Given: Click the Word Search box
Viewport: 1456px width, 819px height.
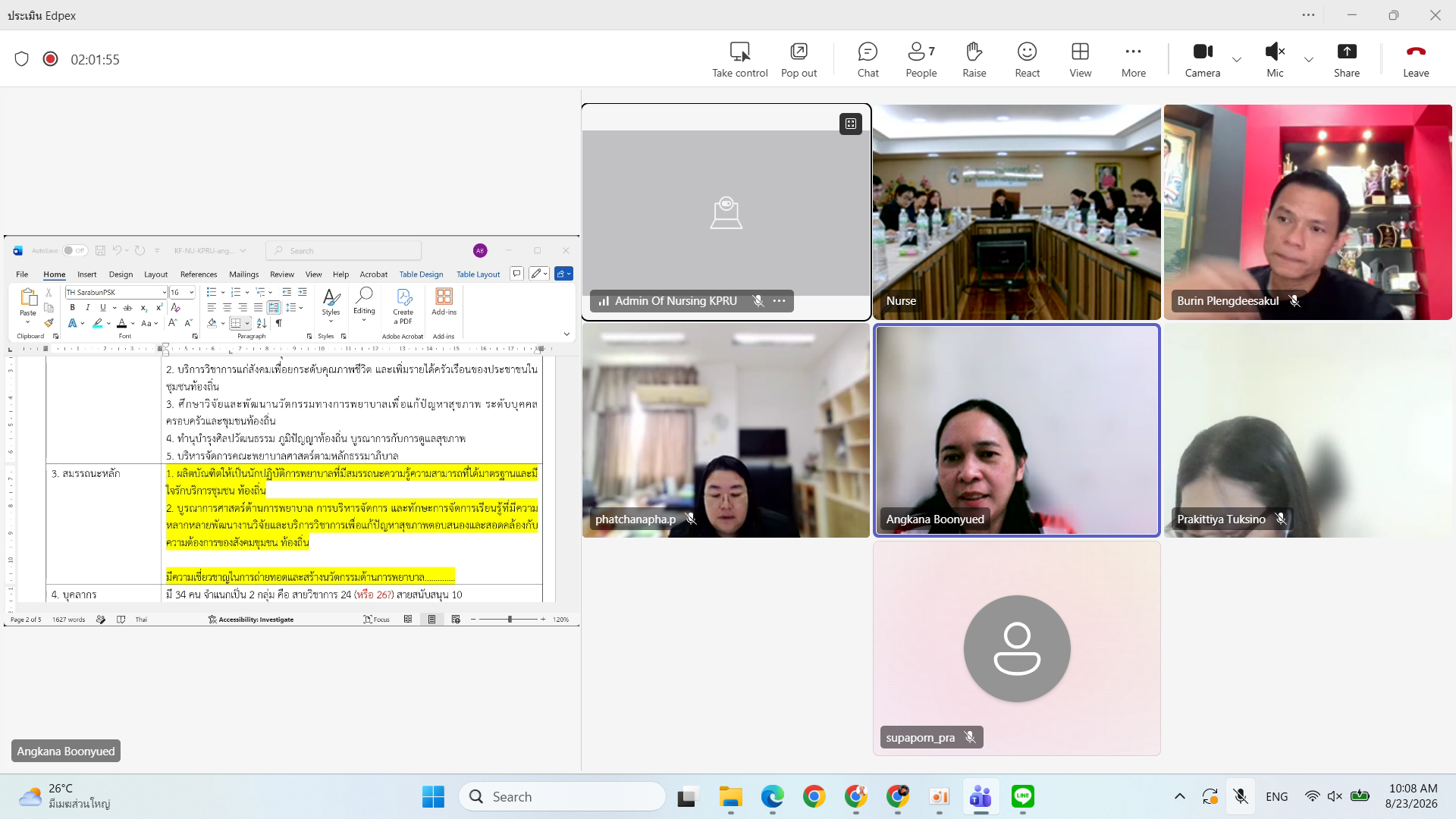Looking at the screenshot, I should pyautogui.click(x=344, y=250).
